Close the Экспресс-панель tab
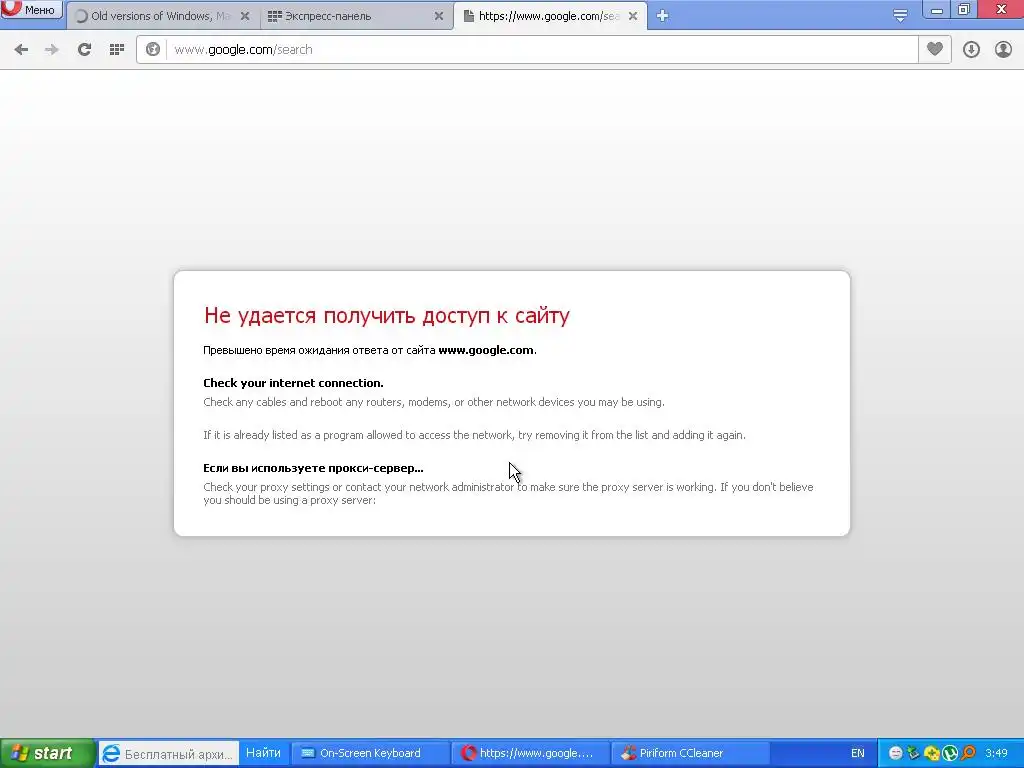1024x768 pixels. [x=439, y=16]
